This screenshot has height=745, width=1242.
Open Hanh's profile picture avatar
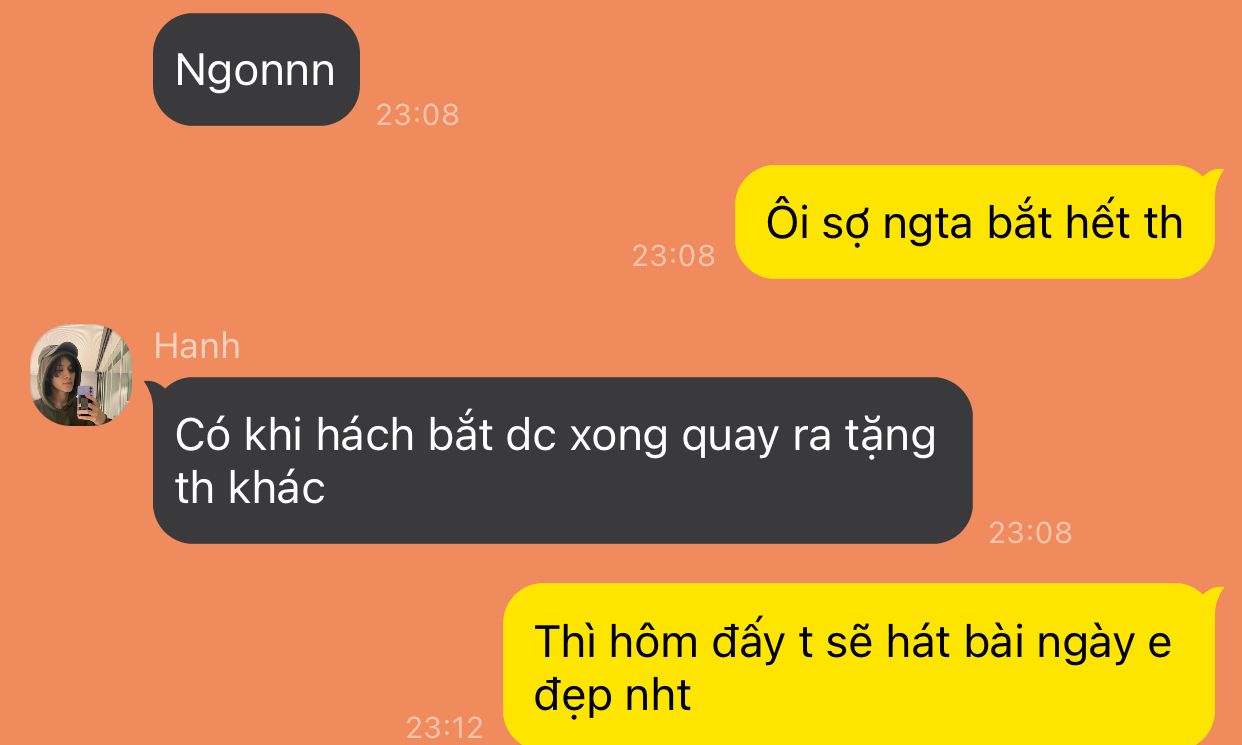pyautogui.click(x=82, y=375)
